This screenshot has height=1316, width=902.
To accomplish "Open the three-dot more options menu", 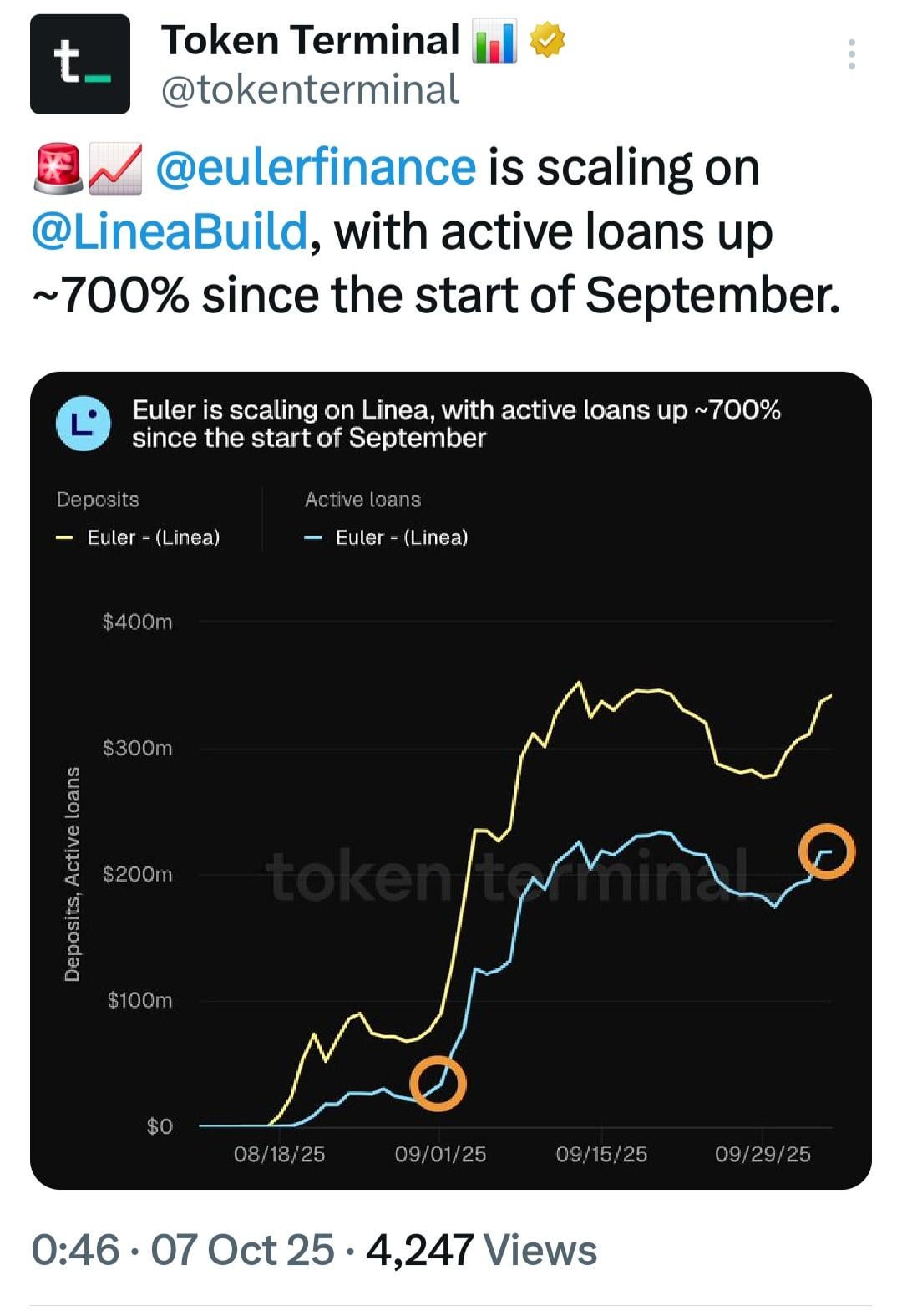I will pos(851,54).
